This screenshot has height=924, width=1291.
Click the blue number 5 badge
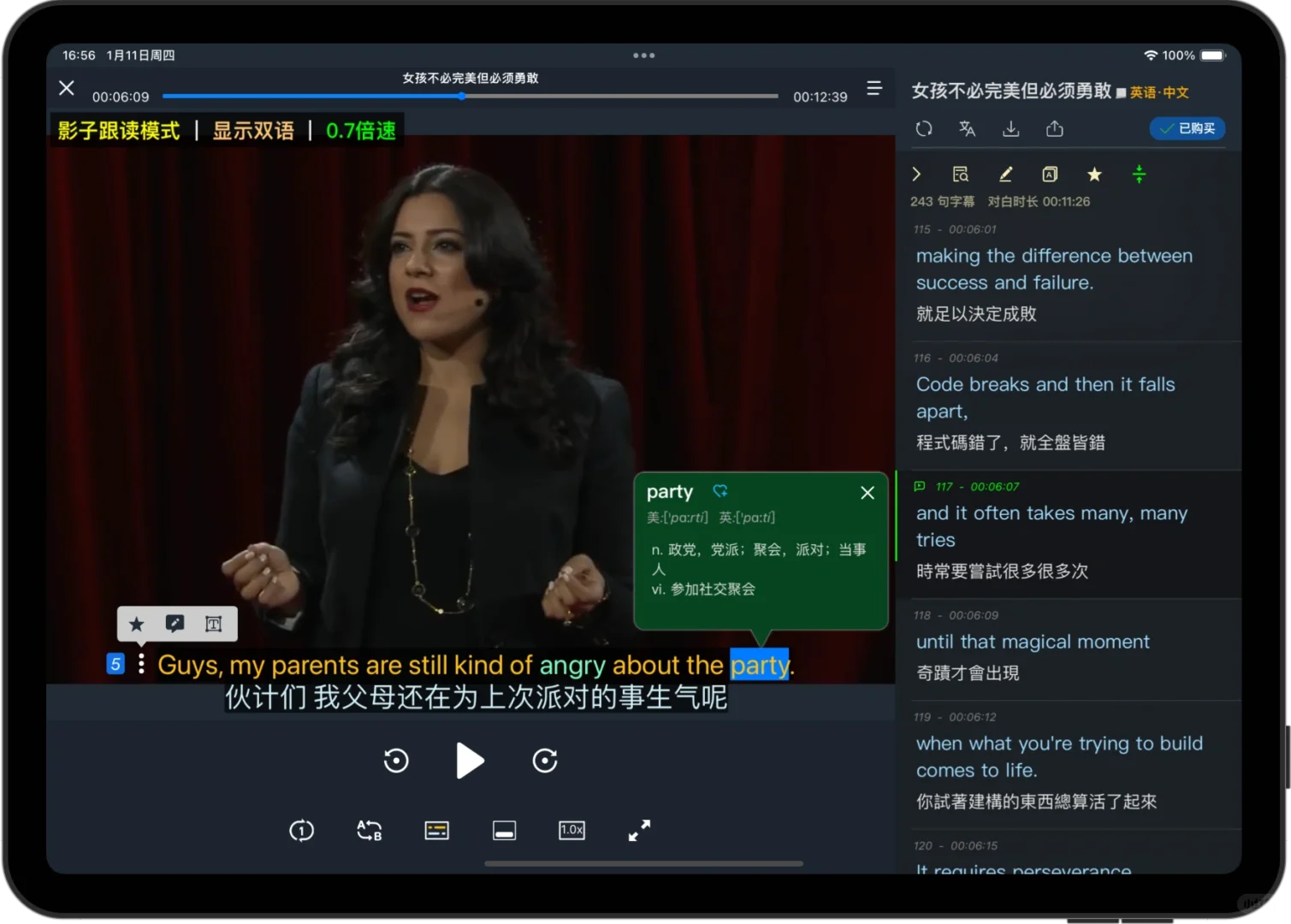coord(115,664)
